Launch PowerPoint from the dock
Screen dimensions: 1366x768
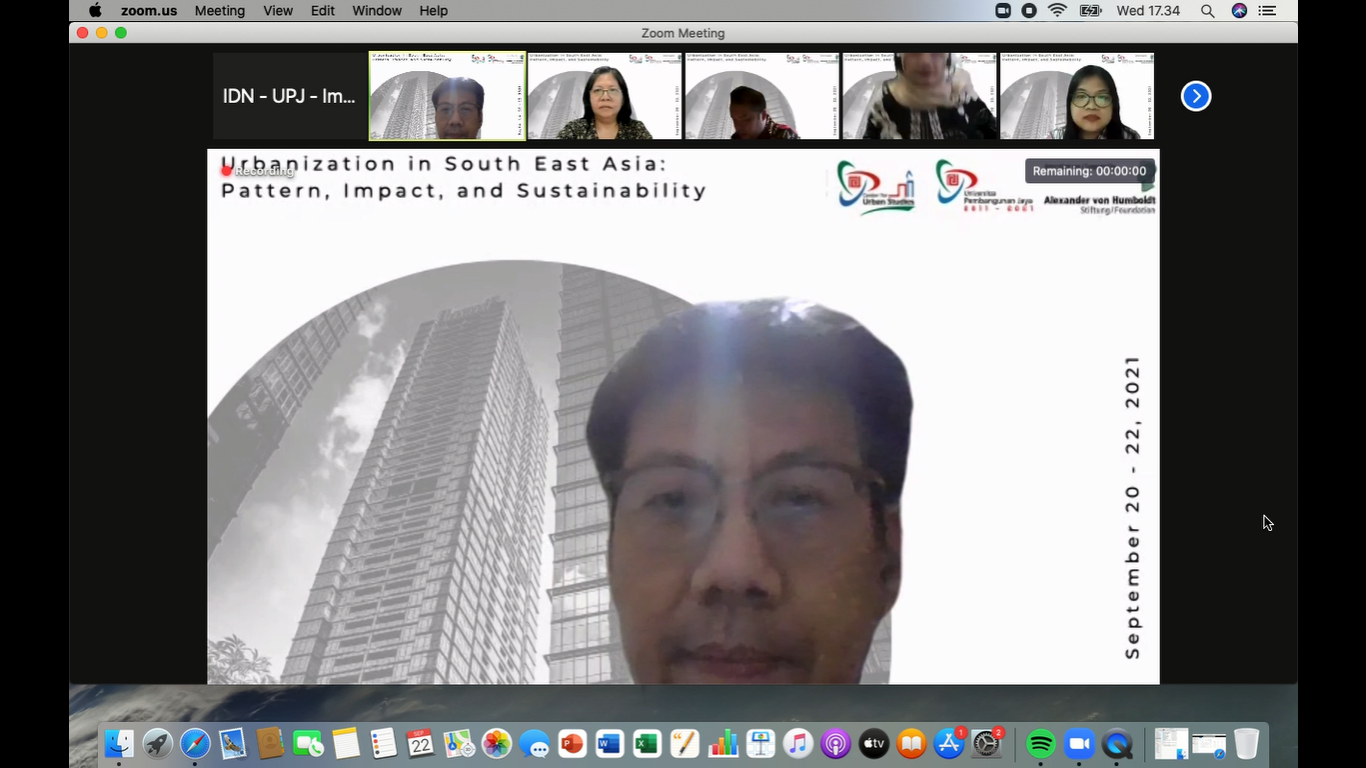(572, 743)
